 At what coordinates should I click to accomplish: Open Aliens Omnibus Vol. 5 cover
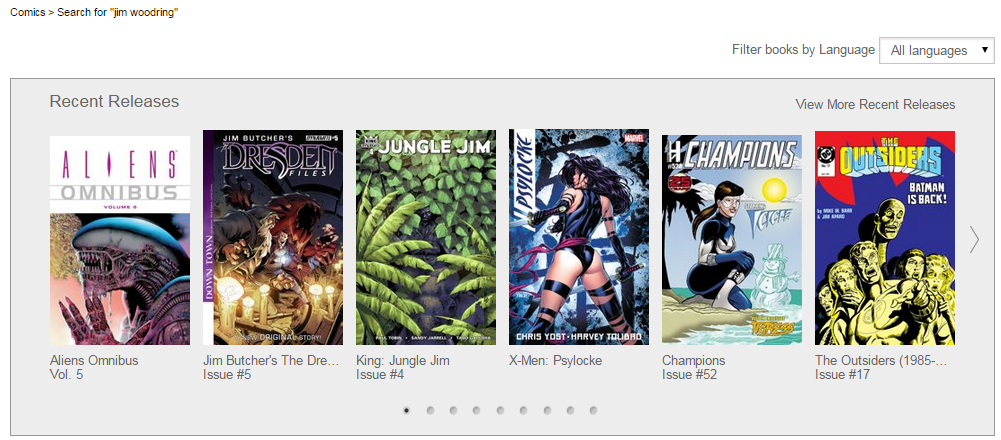click(x=120, y=240)
